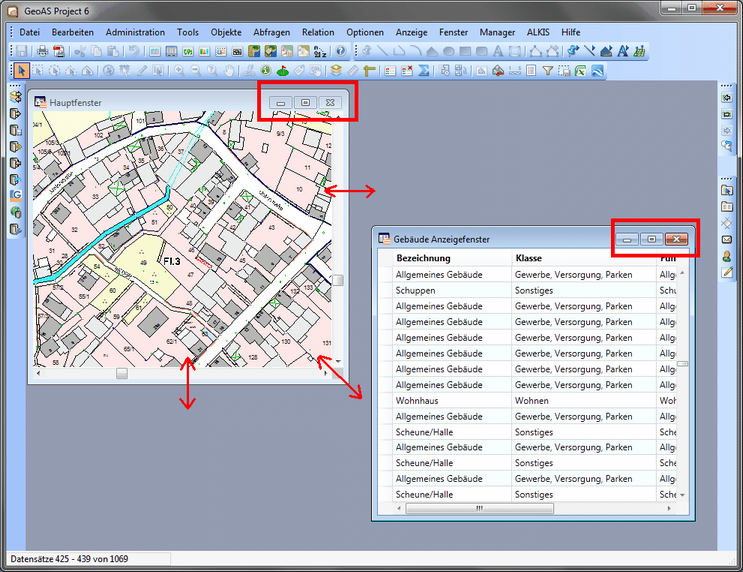
Task: Select the rectangle drawing tool
Action: 465,51
